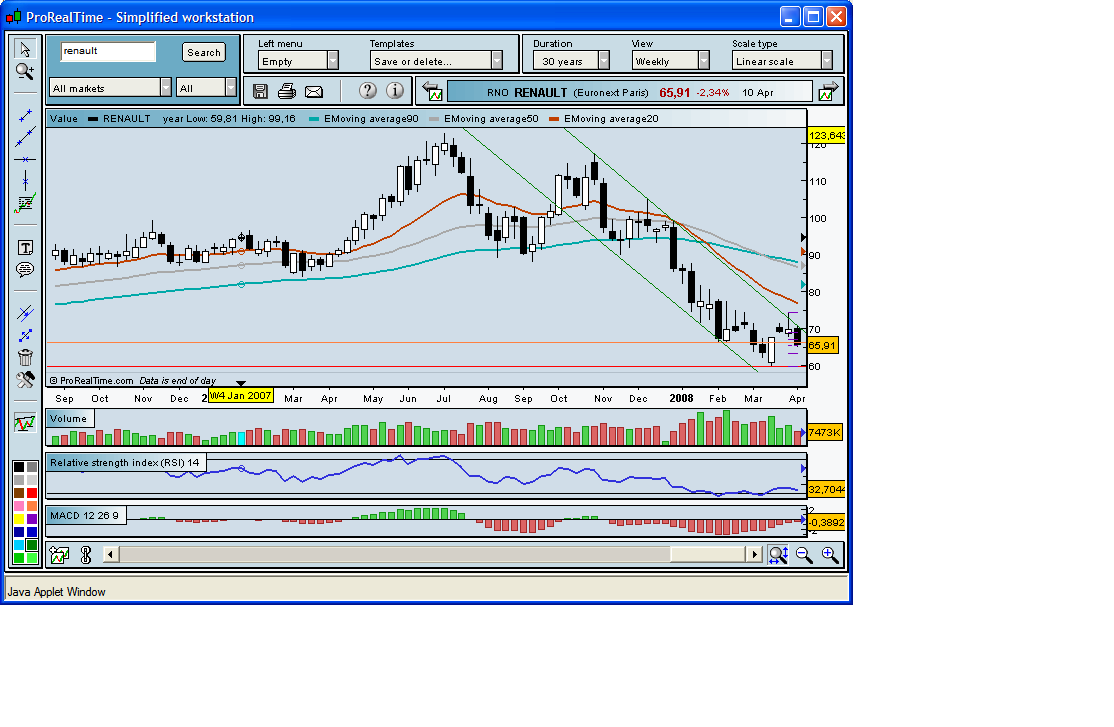This screenshot has width=1114, height=727.
Task: Pick the yellow color swatch
Action: pos(19,519)
